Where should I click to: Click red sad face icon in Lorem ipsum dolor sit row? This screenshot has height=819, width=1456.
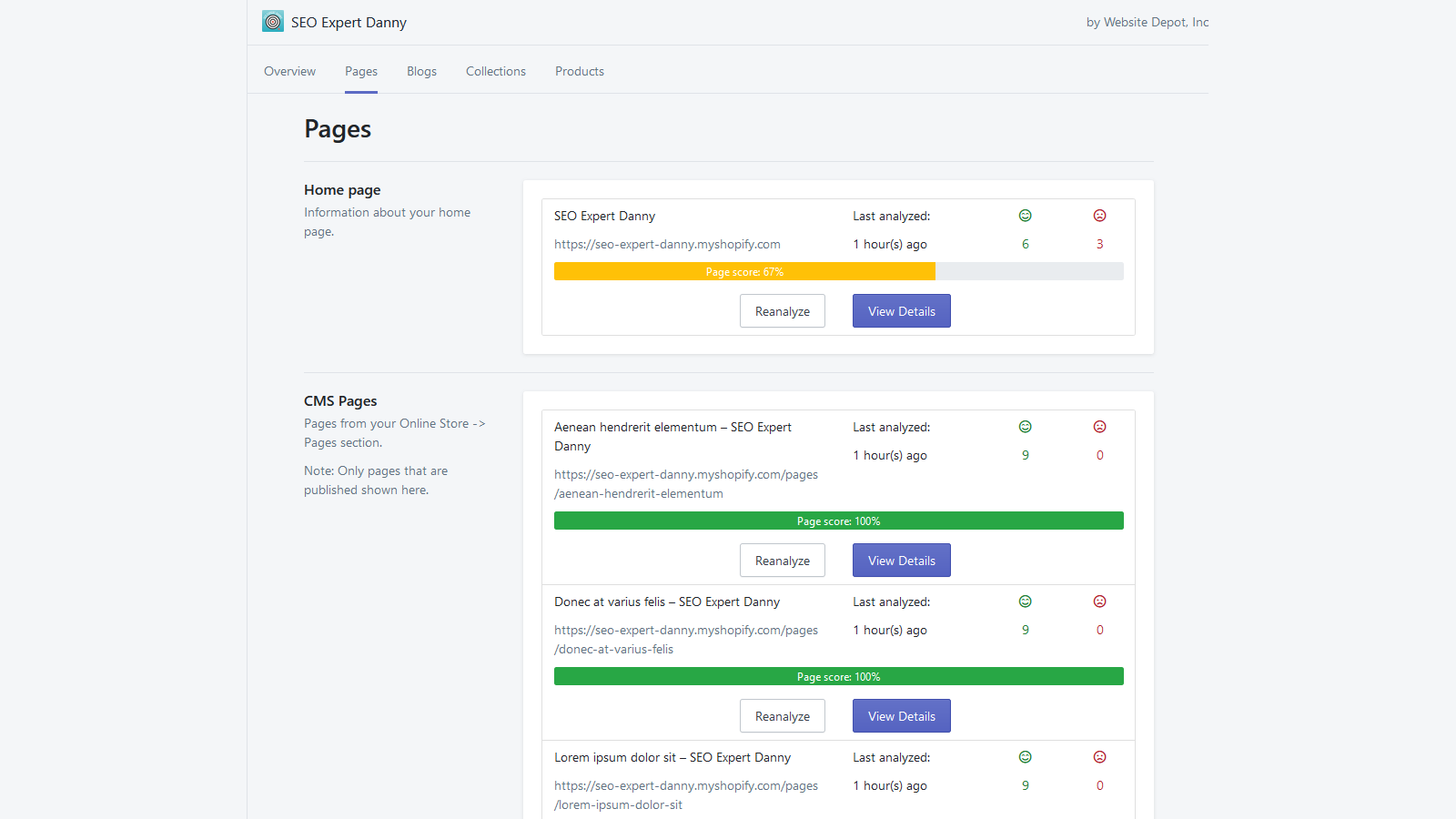1100,757
